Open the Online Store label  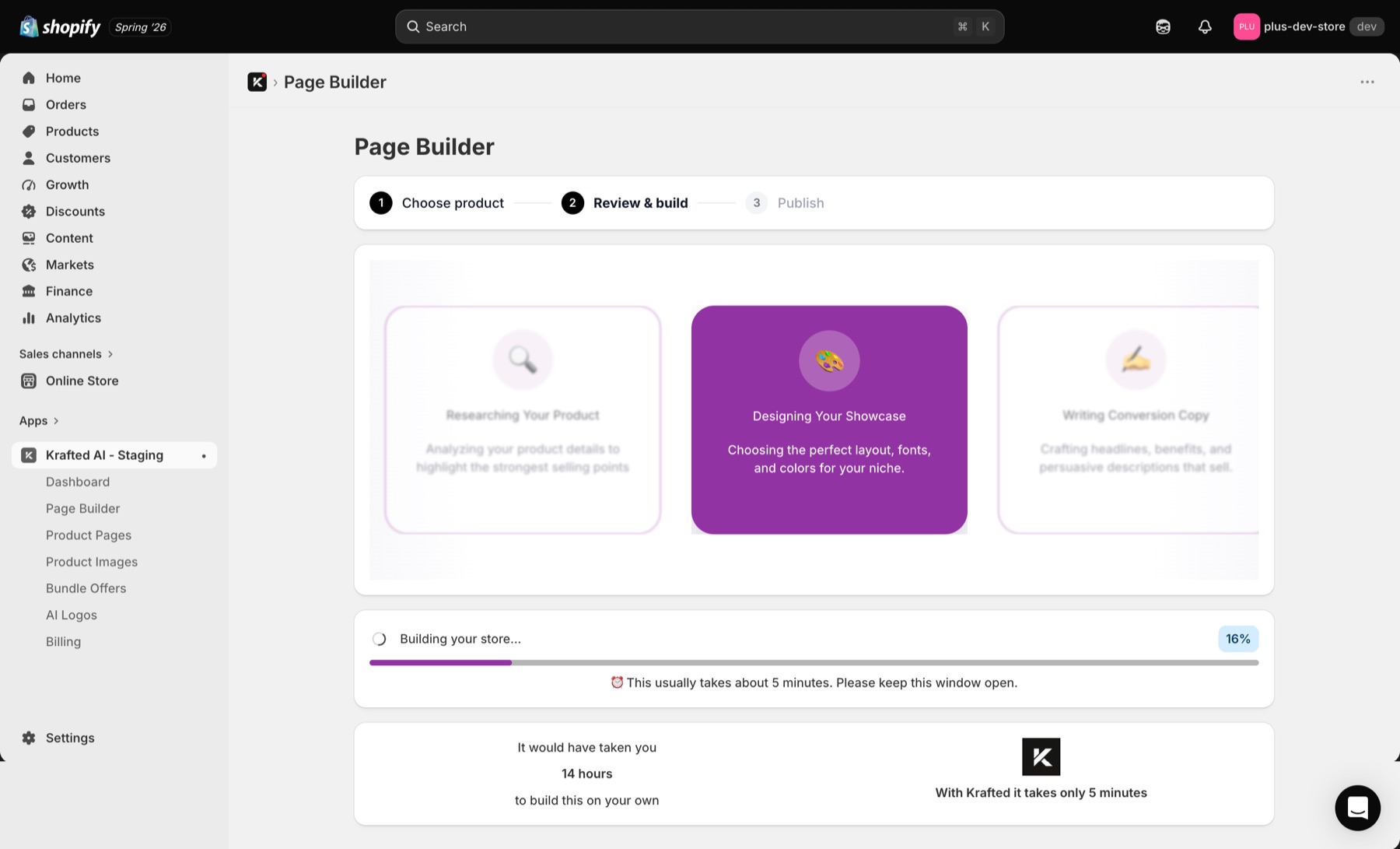pos(82,381)
